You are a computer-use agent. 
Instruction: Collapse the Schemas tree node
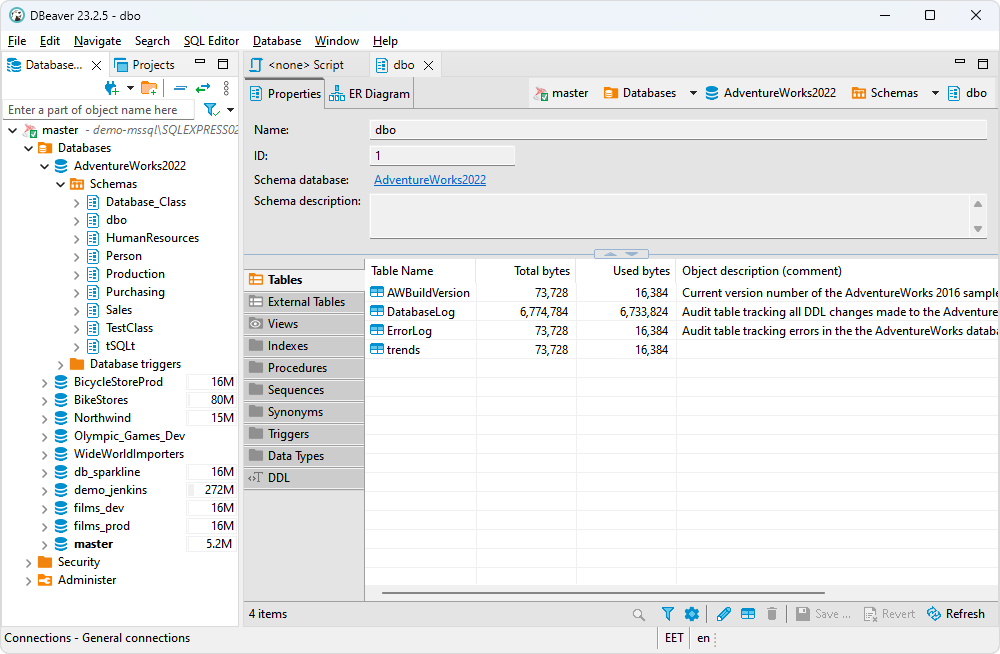click(61, 184)
